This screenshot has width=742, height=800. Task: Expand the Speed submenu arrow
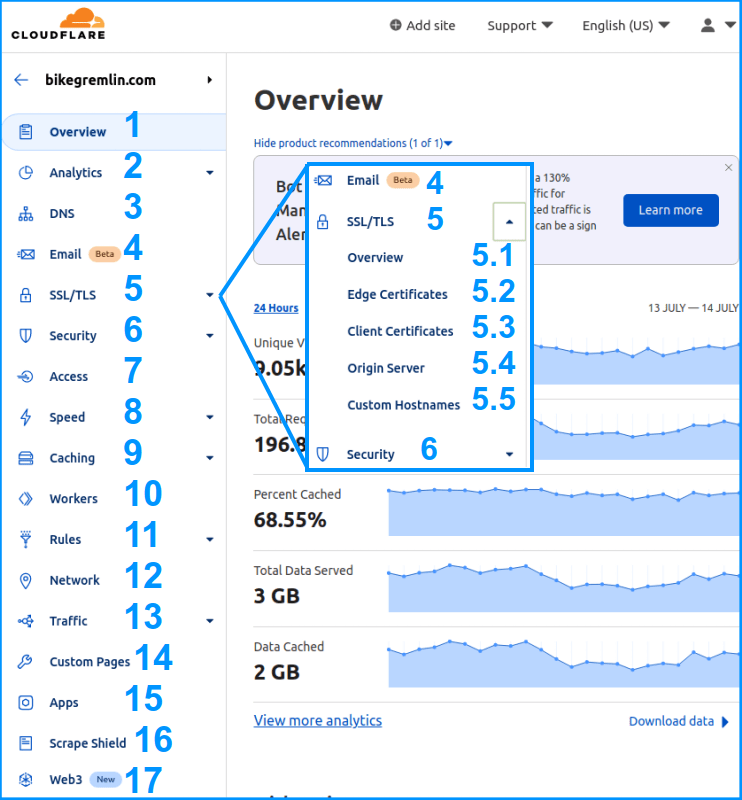[210, 417]
